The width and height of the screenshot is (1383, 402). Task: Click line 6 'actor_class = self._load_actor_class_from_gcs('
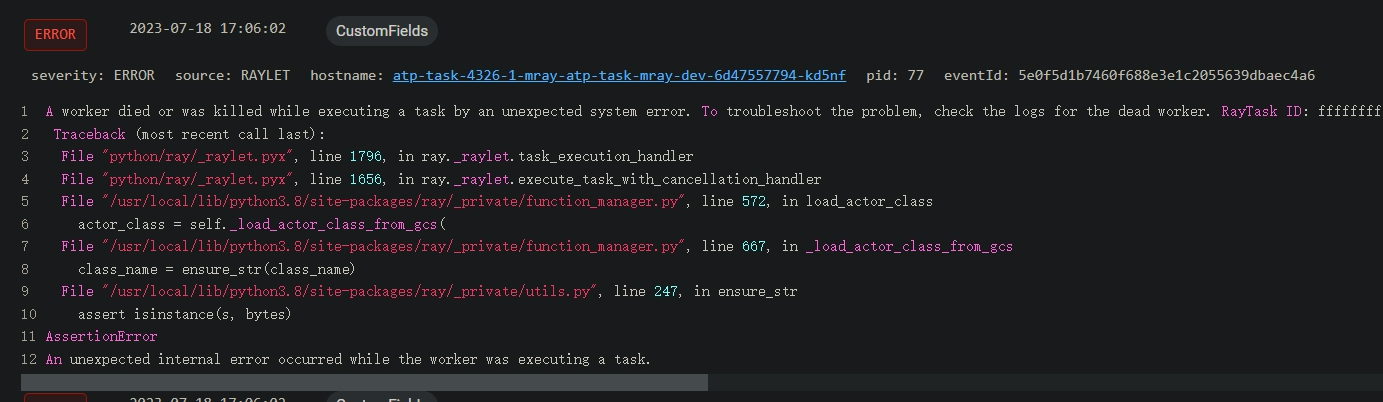(261, 224)
